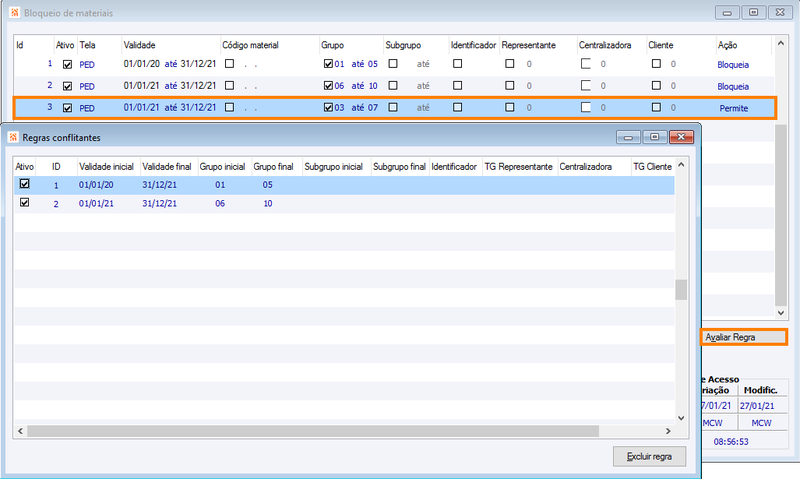
Task: Toggle Ativo checkbox for conflicting rule ID 1
Action: coord(24,184)
